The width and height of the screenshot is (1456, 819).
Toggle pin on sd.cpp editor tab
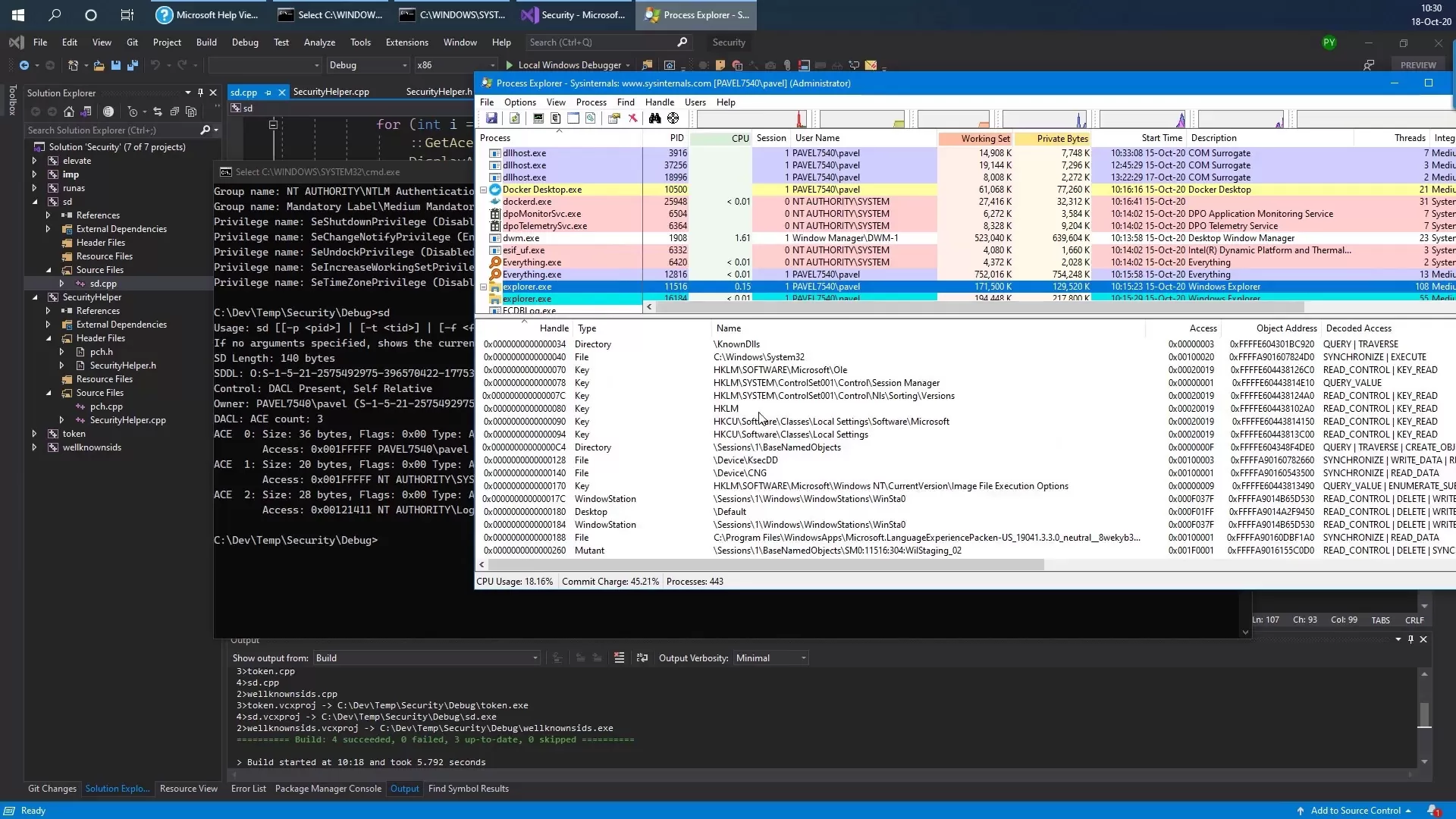tap(268, 93)
